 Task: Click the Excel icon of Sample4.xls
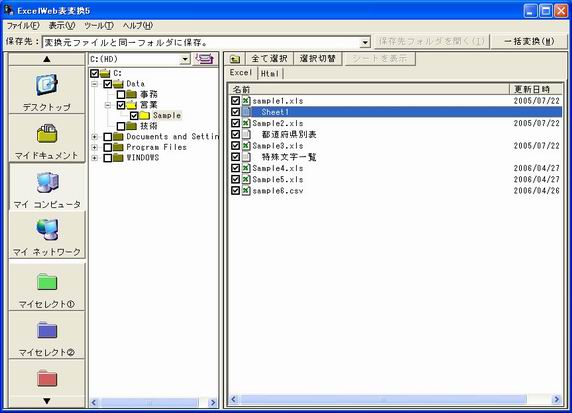[246, 168]
